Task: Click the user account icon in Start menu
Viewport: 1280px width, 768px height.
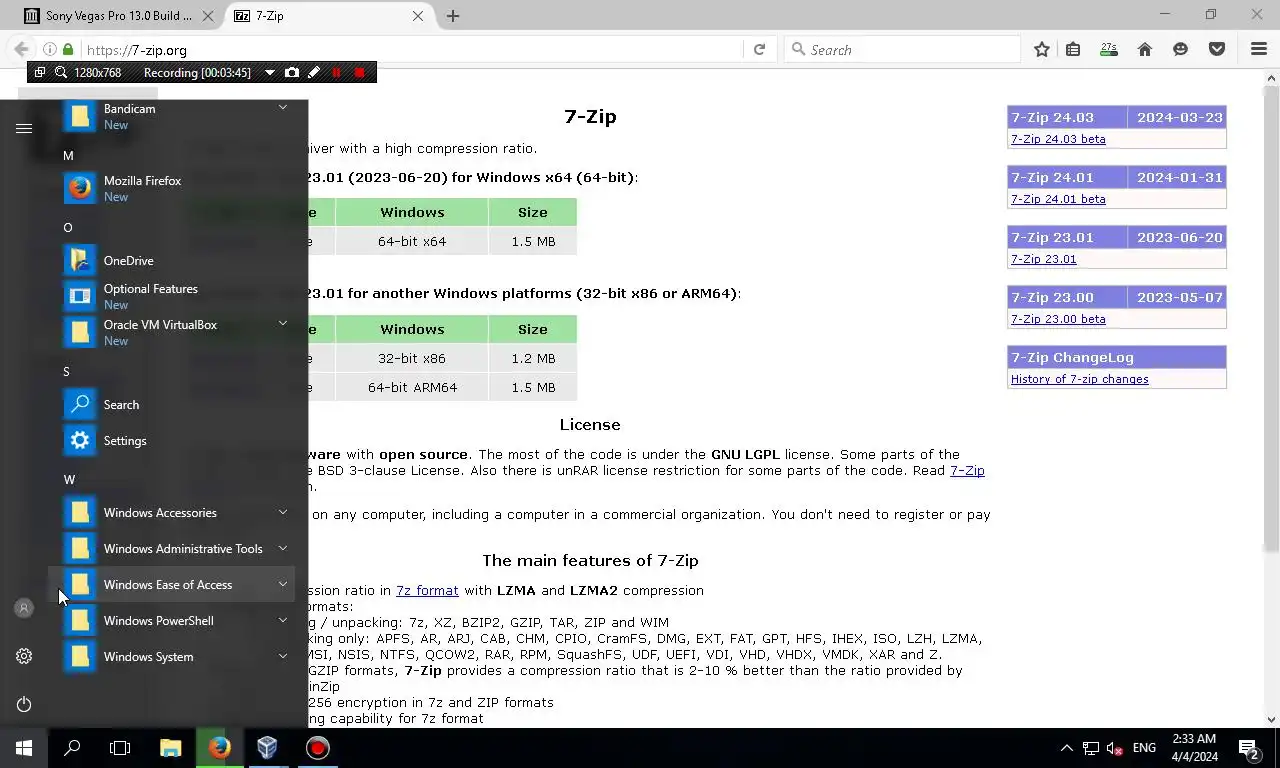Action: (24, 608)
